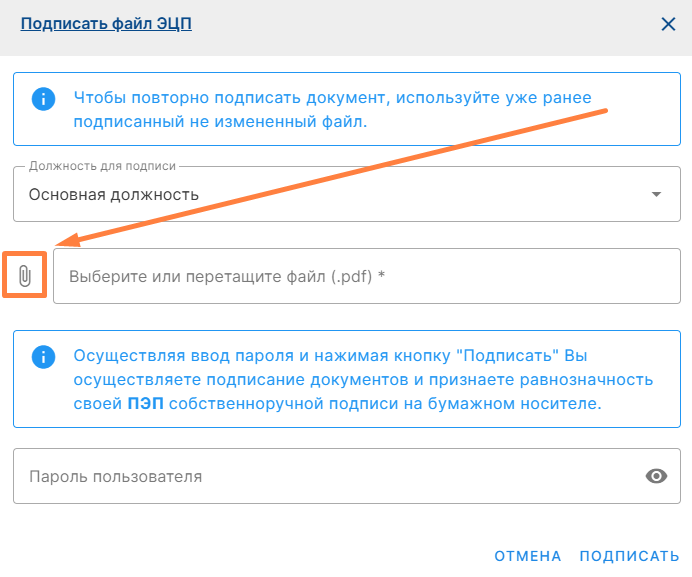Close the sign file dialog with X
Viewport: 692px width, 577px height.
(667, 24)
